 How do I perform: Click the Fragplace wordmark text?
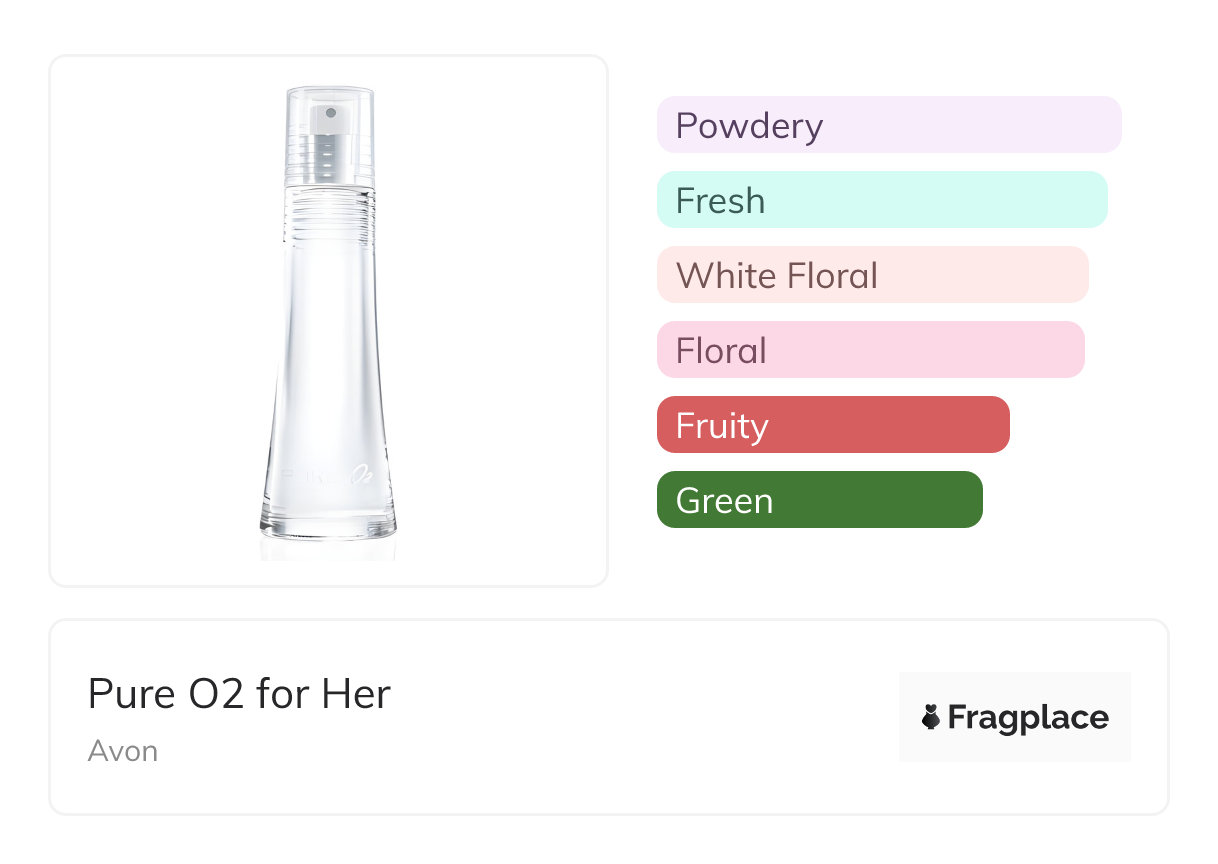click(x=1028, y=718)
